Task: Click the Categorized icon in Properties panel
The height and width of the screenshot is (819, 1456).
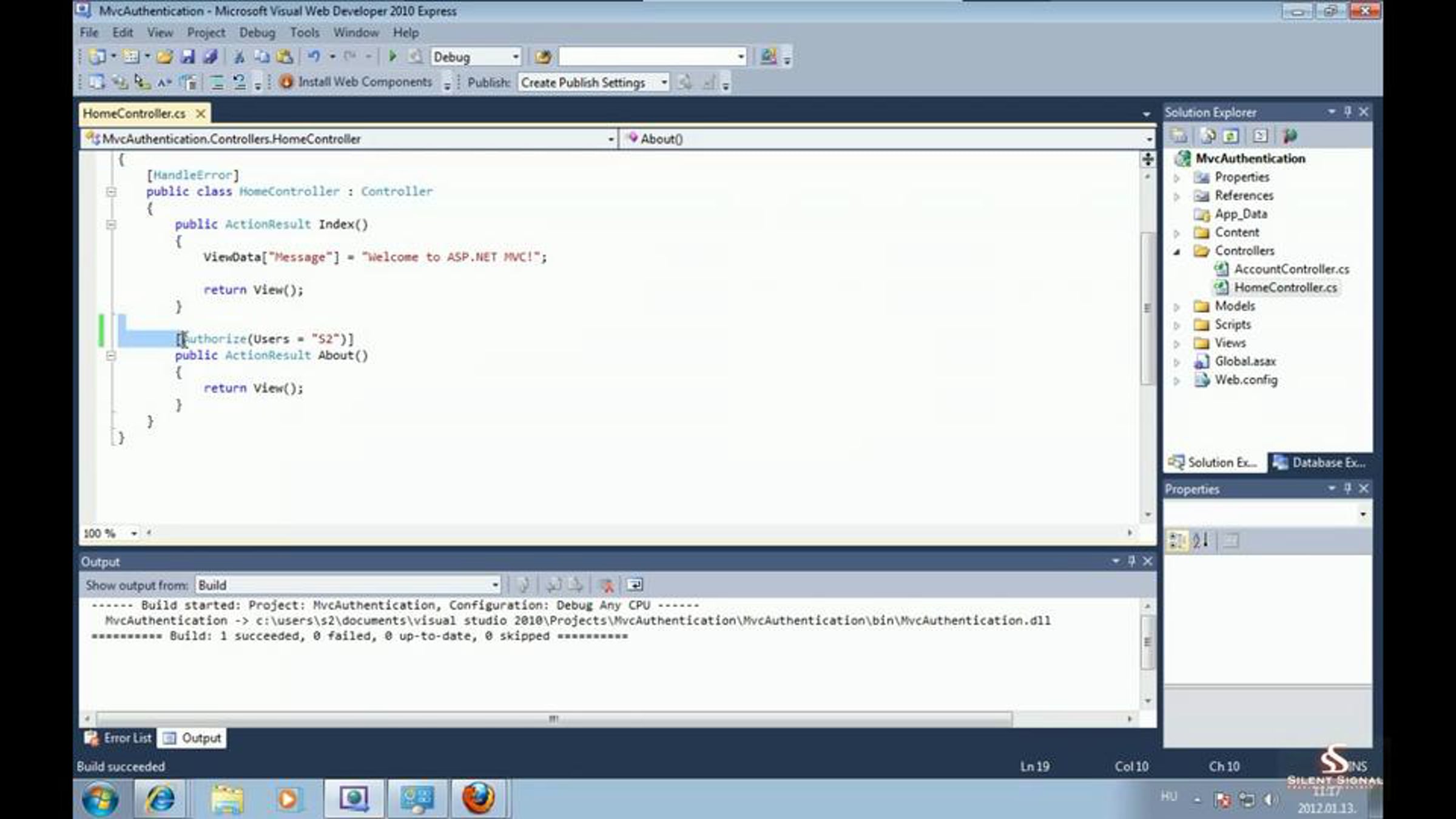Action: click(1177, 541)
